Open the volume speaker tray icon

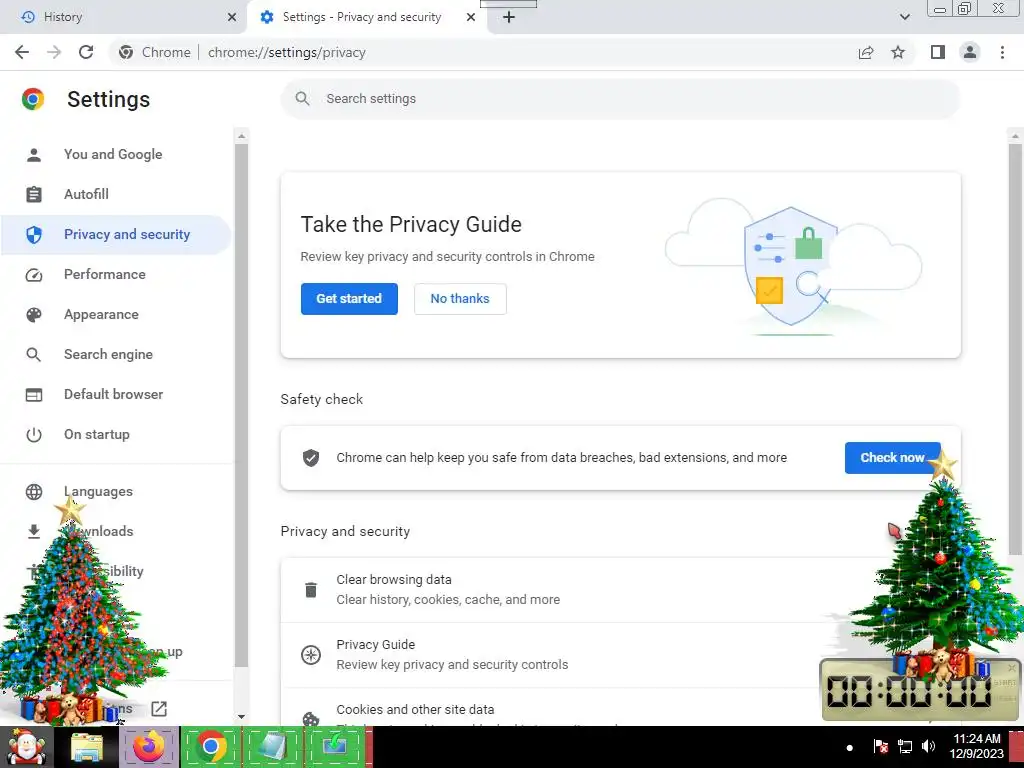click(x=929, y=746)
